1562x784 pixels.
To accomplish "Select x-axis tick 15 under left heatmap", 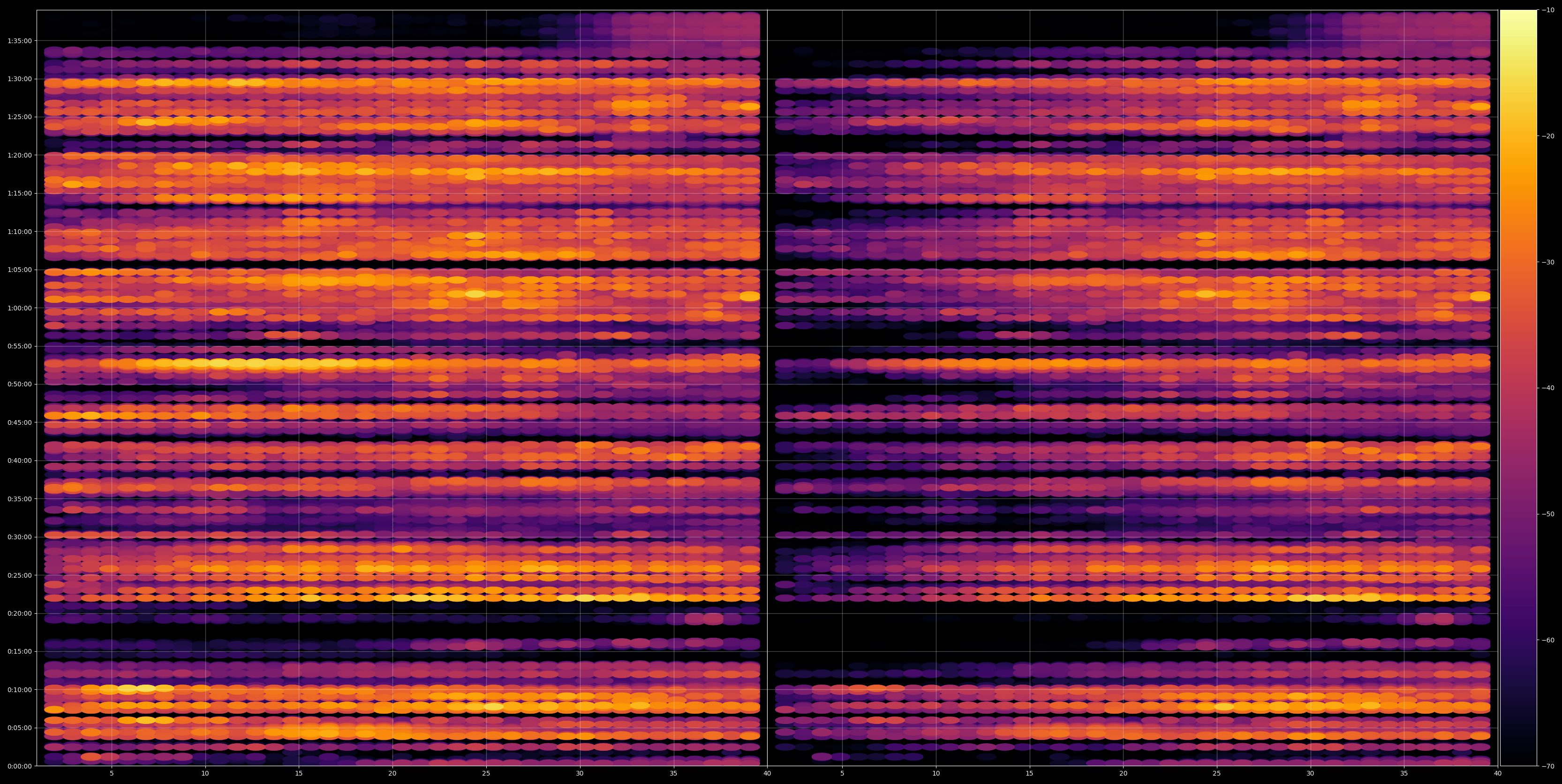I will coord(299,774).
